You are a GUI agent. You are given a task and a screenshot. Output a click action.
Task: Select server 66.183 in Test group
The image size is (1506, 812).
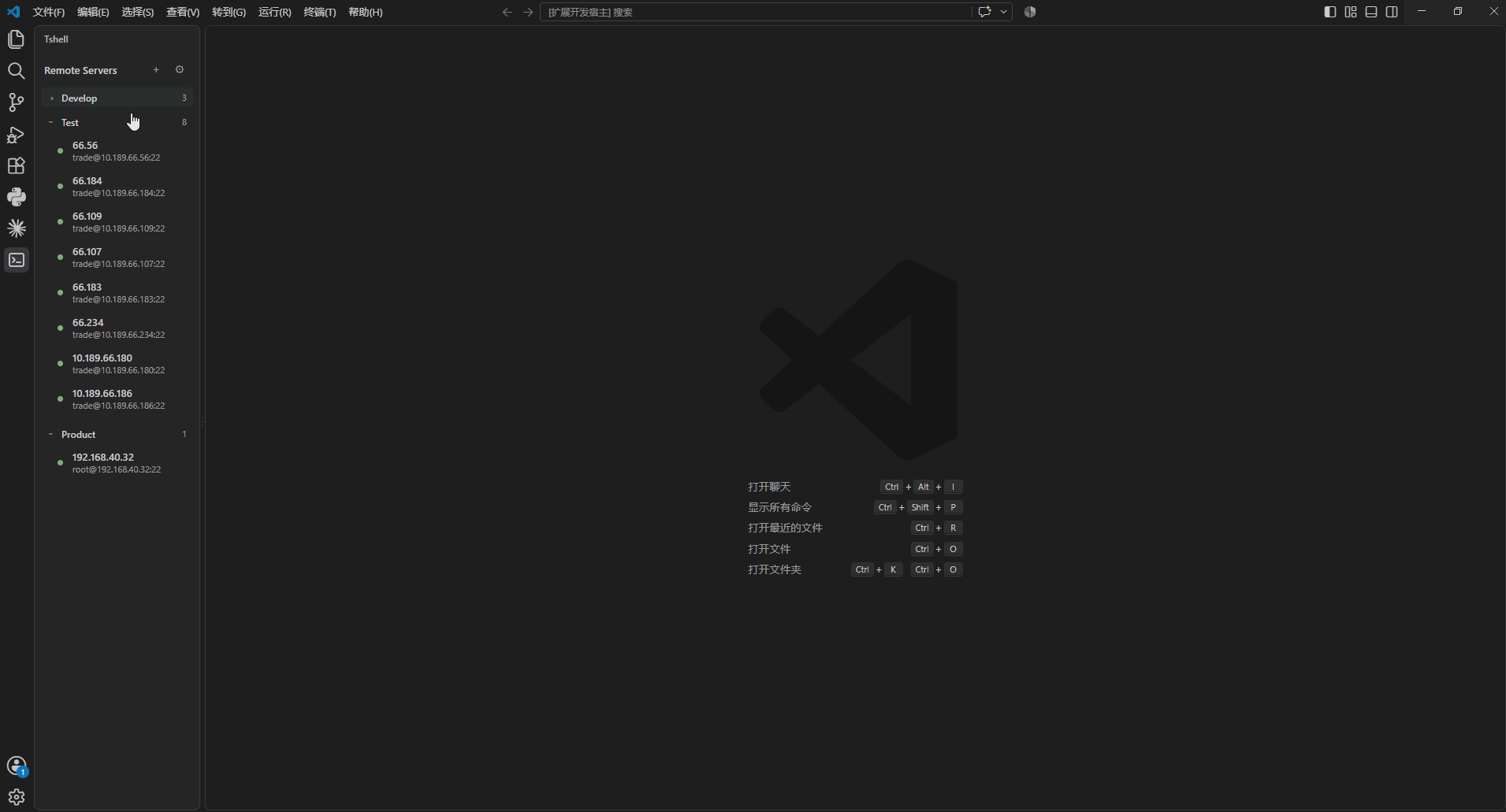[117, 293]
